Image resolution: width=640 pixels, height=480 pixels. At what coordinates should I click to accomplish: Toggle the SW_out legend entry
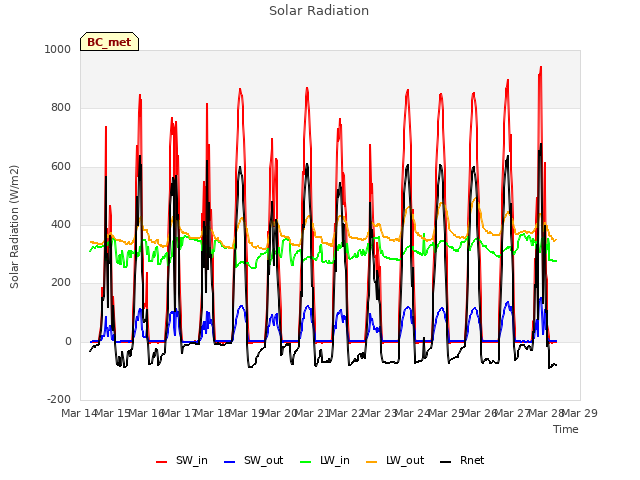click(253, 461)
